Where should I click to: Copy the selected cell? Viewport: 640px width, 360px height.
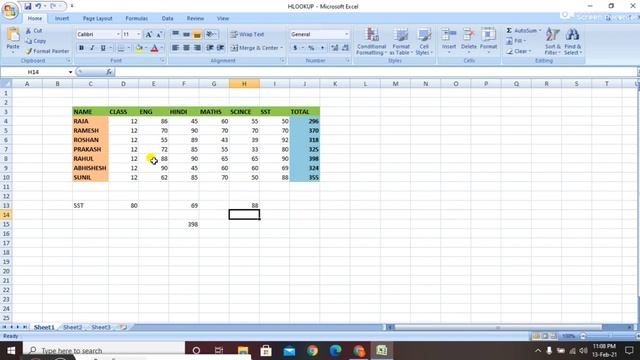pyautogui.click(x=36, y=41)
